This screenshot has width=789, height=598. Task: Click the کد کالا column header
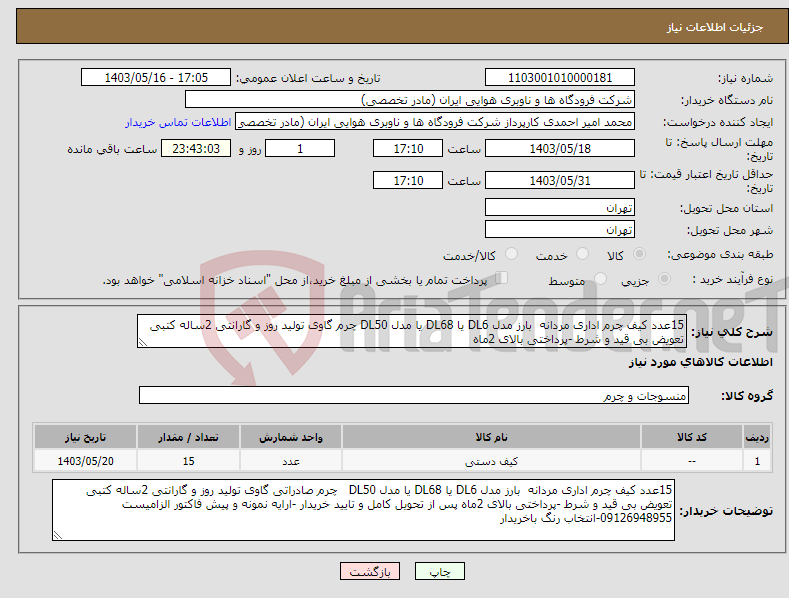692,437
